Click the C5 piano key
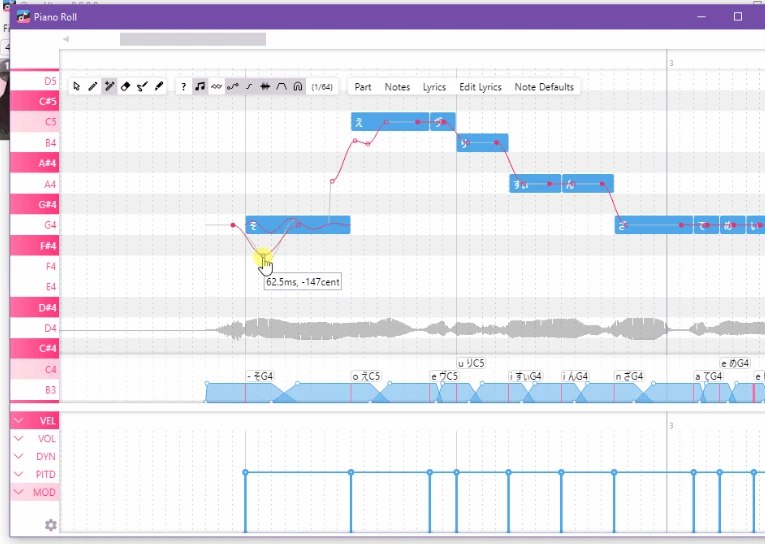 [x=35, y=121]
